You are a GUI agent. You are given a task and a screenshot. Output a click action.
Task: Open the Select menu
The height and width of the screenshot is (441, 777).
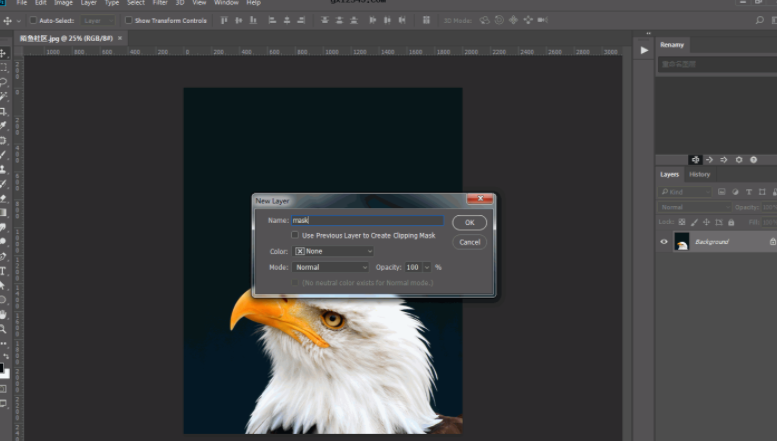(x=136, y=2)
